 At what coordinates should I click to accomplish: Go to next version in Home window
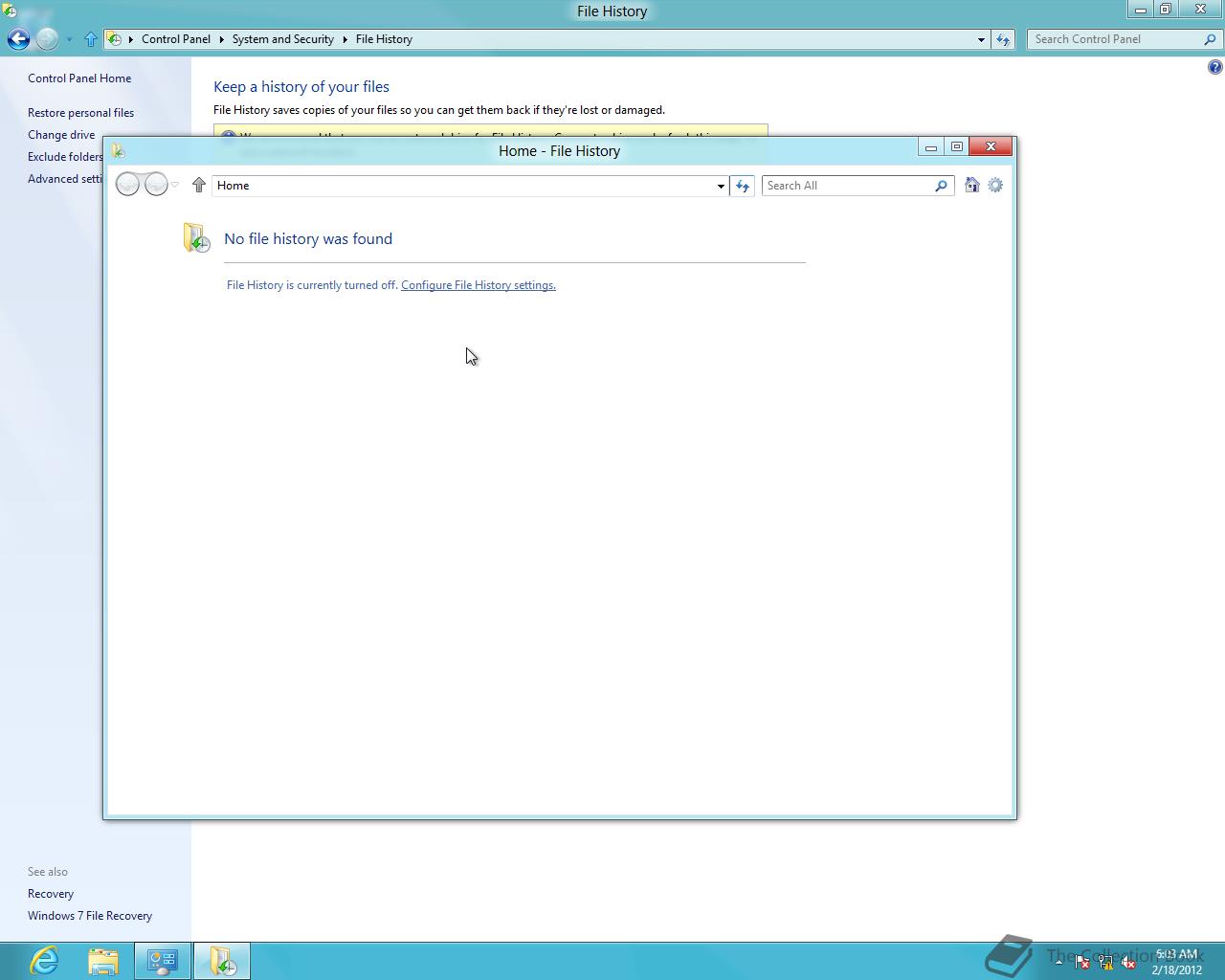(156, 184)
